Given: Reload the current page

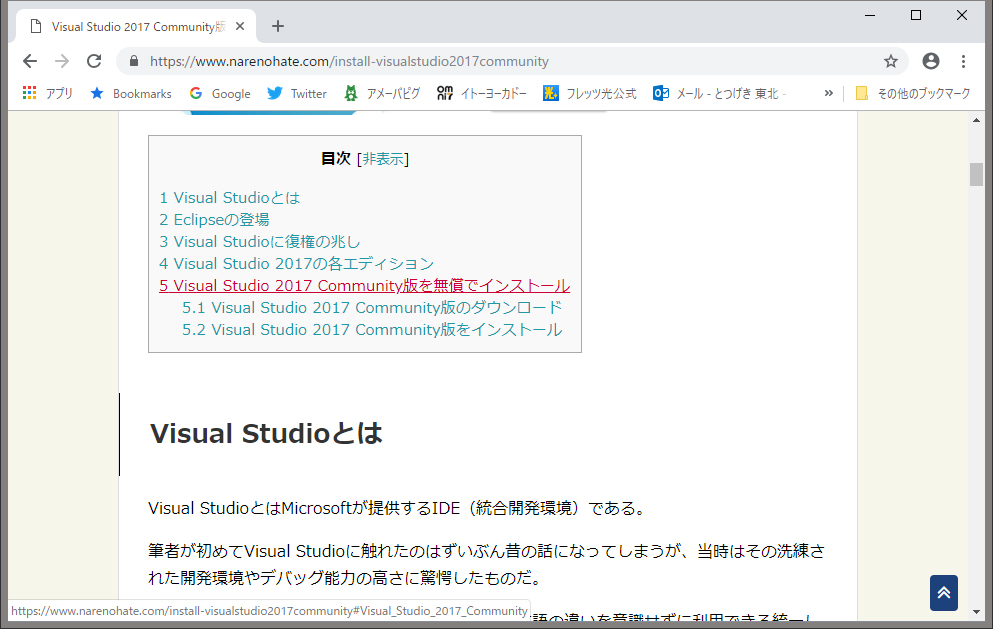Looking at the screenshot, I should pyautogui.click(x=94, y=61).
